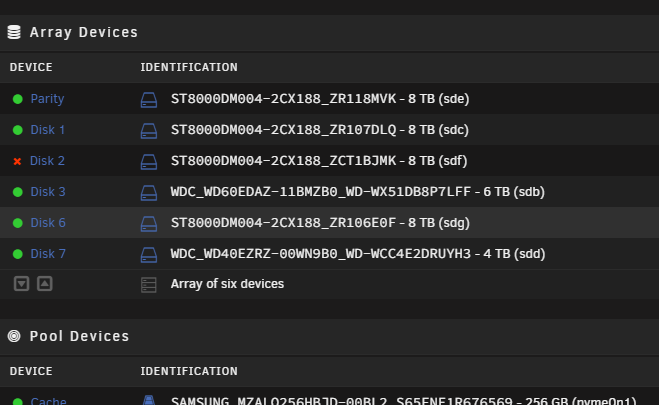Click the DEVICE column header under Pool Devices
Screen dimensions: 659x405
(x=31, y=371)
